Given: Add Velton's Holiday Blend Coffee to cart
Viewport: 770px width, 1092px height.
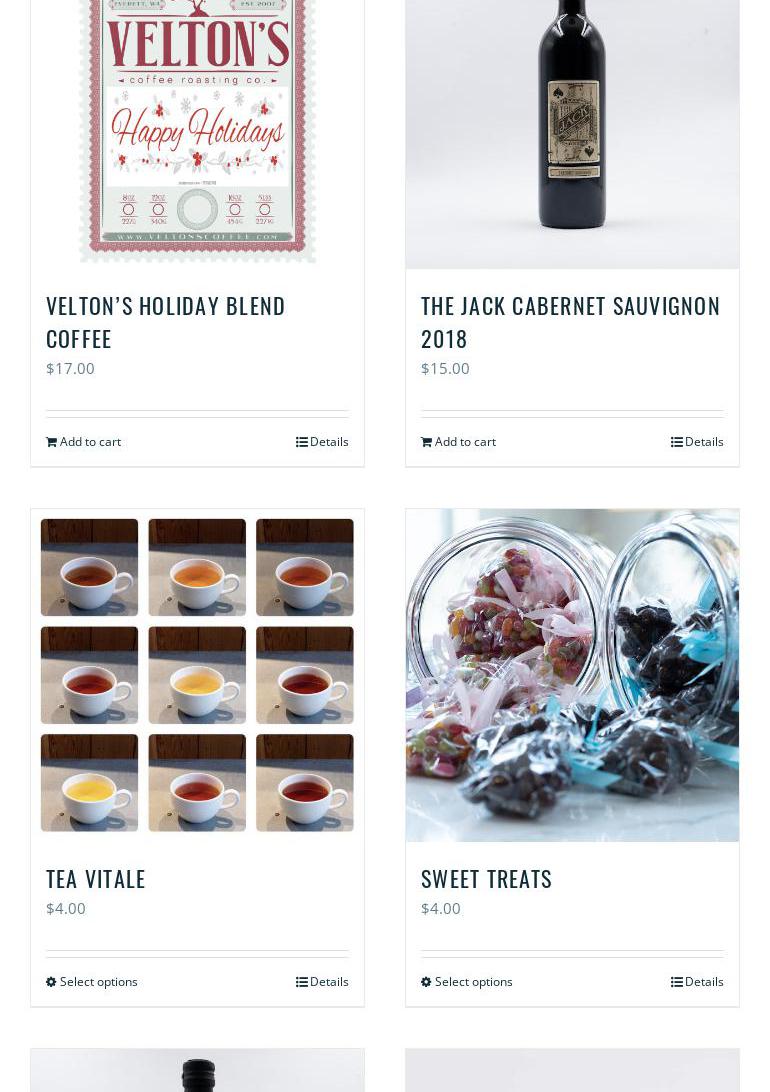Looking at the screenshot, I should pos(84,442).
